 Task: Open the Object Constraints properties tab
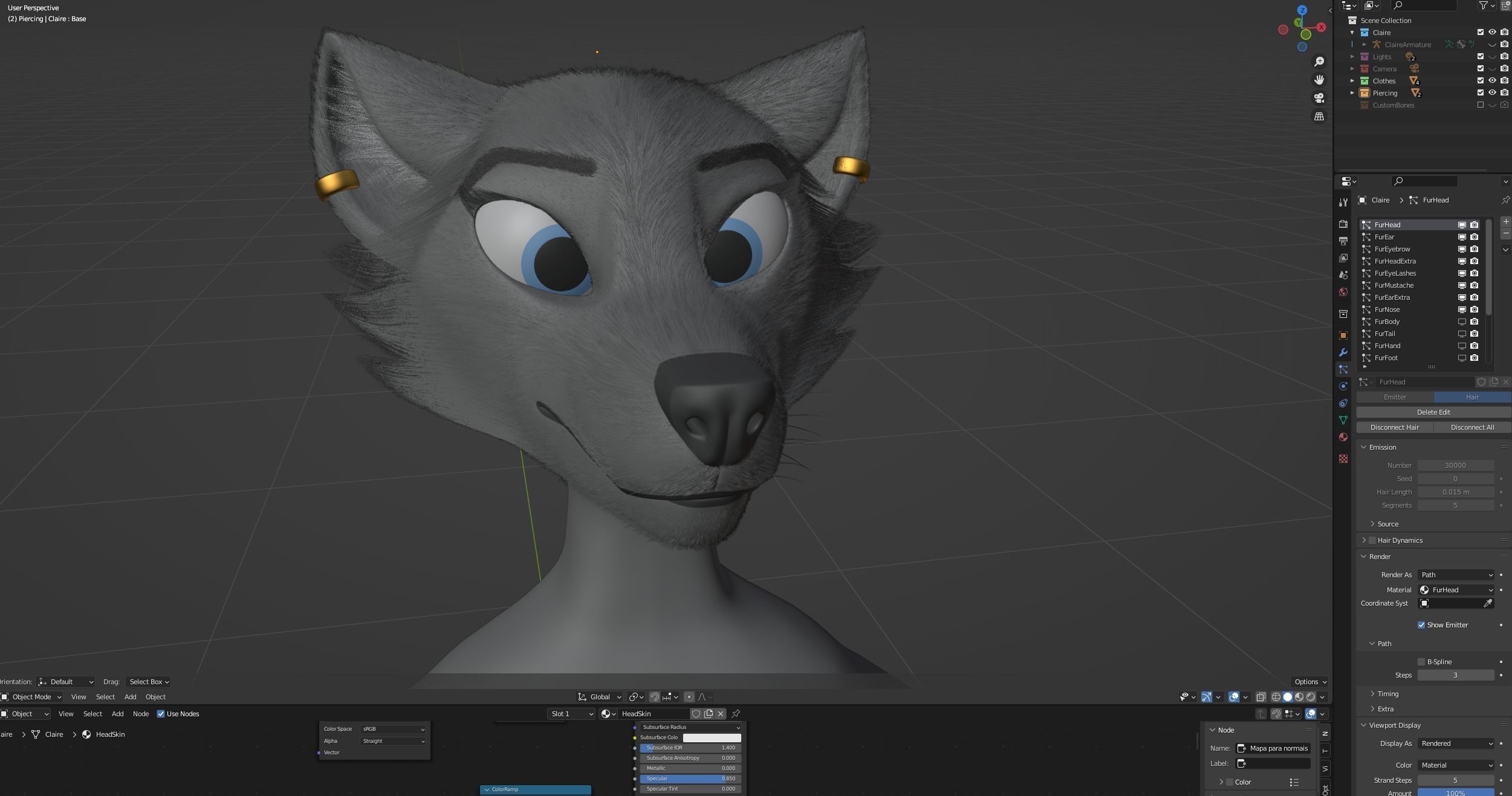(x=1343, y=403)
